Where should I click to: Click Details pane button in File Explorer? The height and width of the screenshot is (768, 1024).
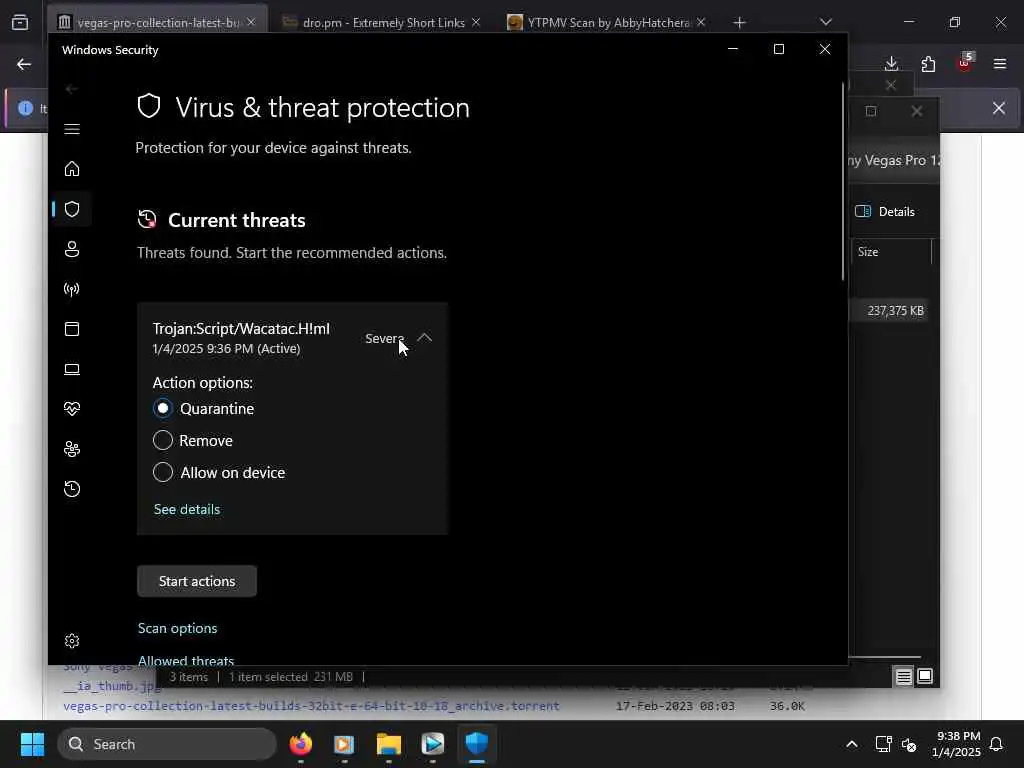click(886, 212)
